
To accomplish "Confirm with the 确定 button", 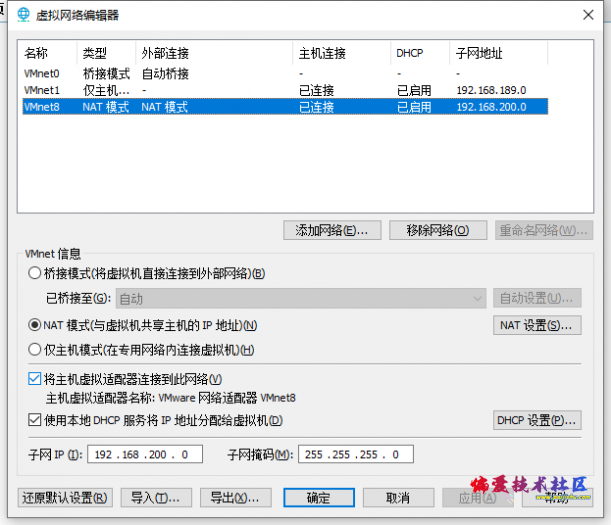I will [x=319, y=498].
